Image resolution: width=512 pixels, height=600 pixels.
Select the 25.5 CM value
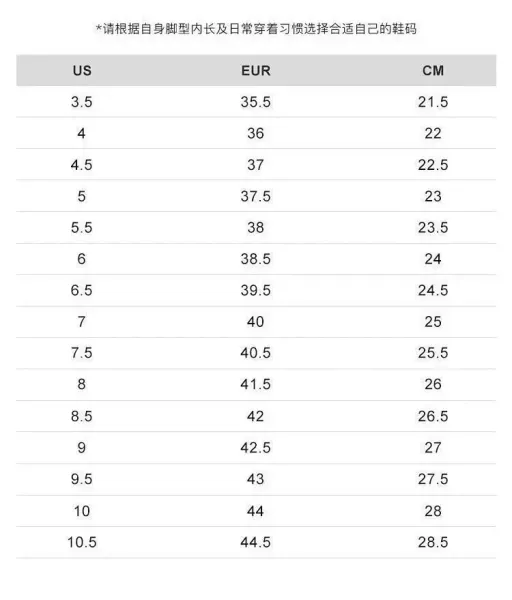pyautogui.click(x=433, y=353)
